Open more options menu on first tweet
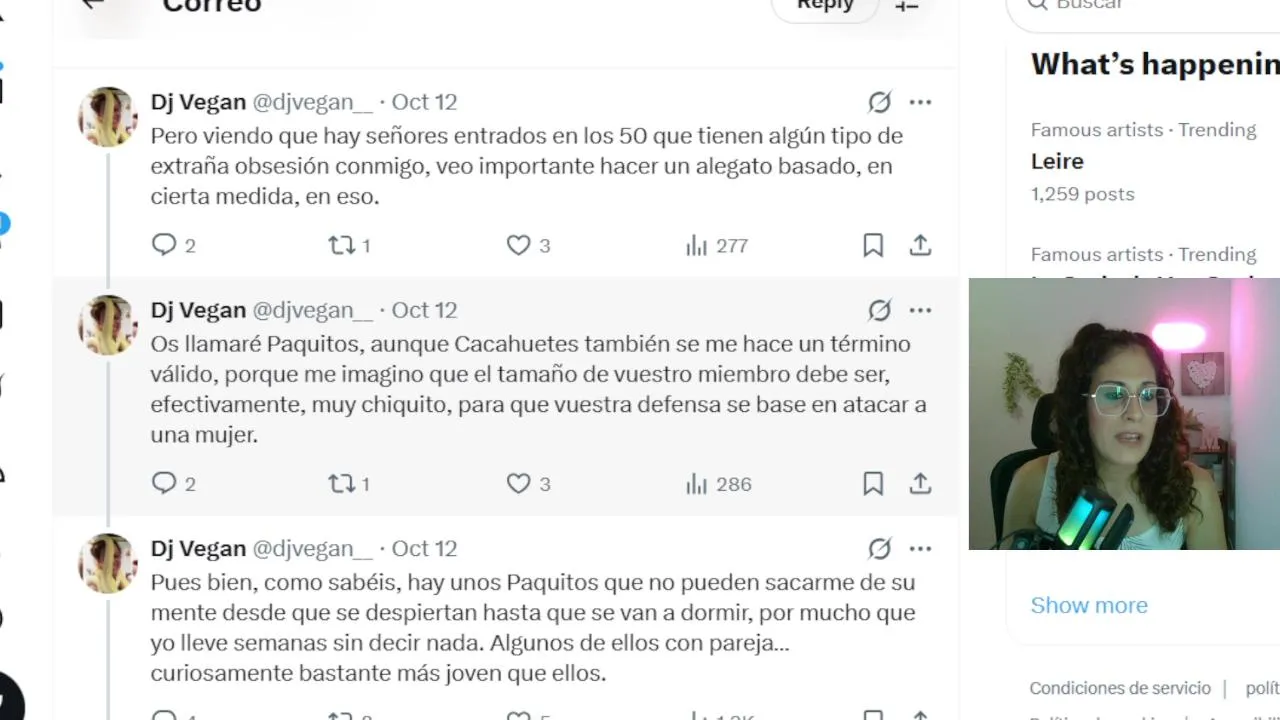1280x720 pixels. pos(920,102)
